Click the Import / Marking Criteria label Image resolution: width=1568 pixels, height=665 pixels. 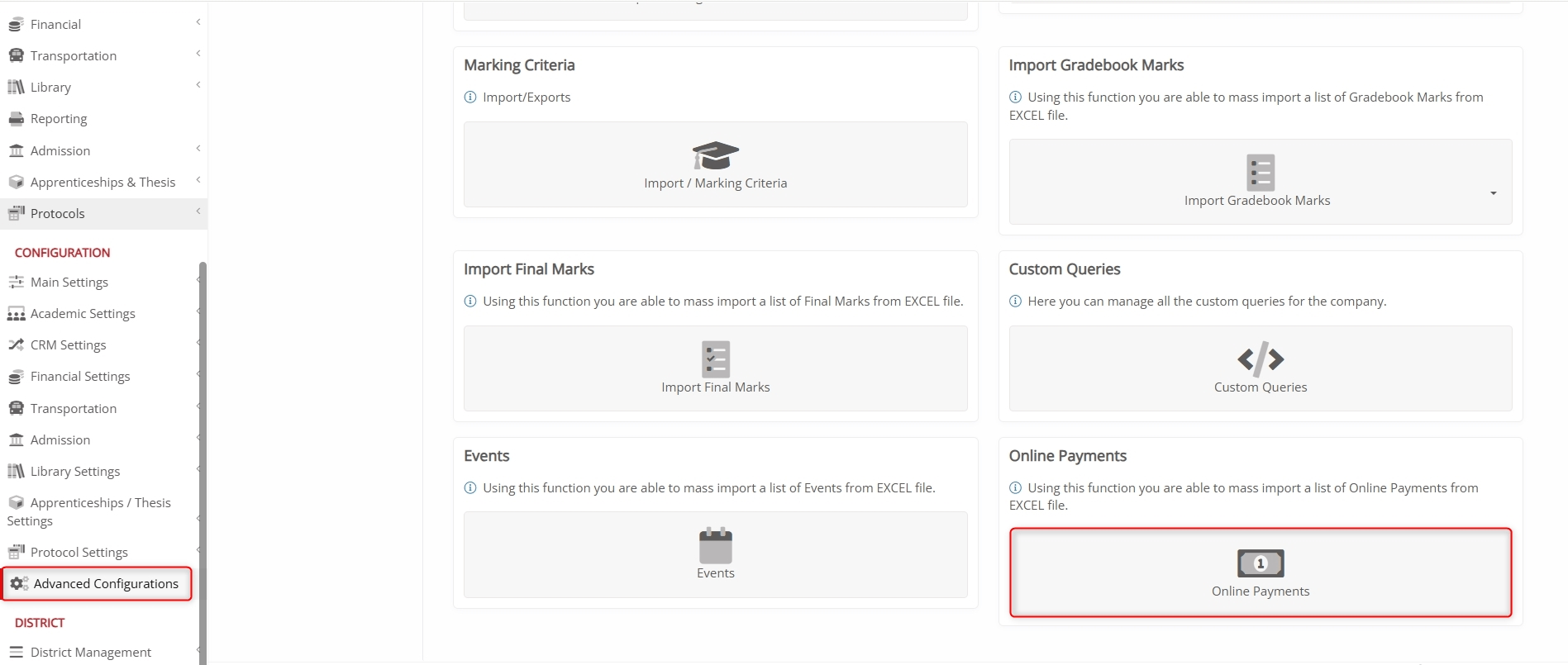715,183
